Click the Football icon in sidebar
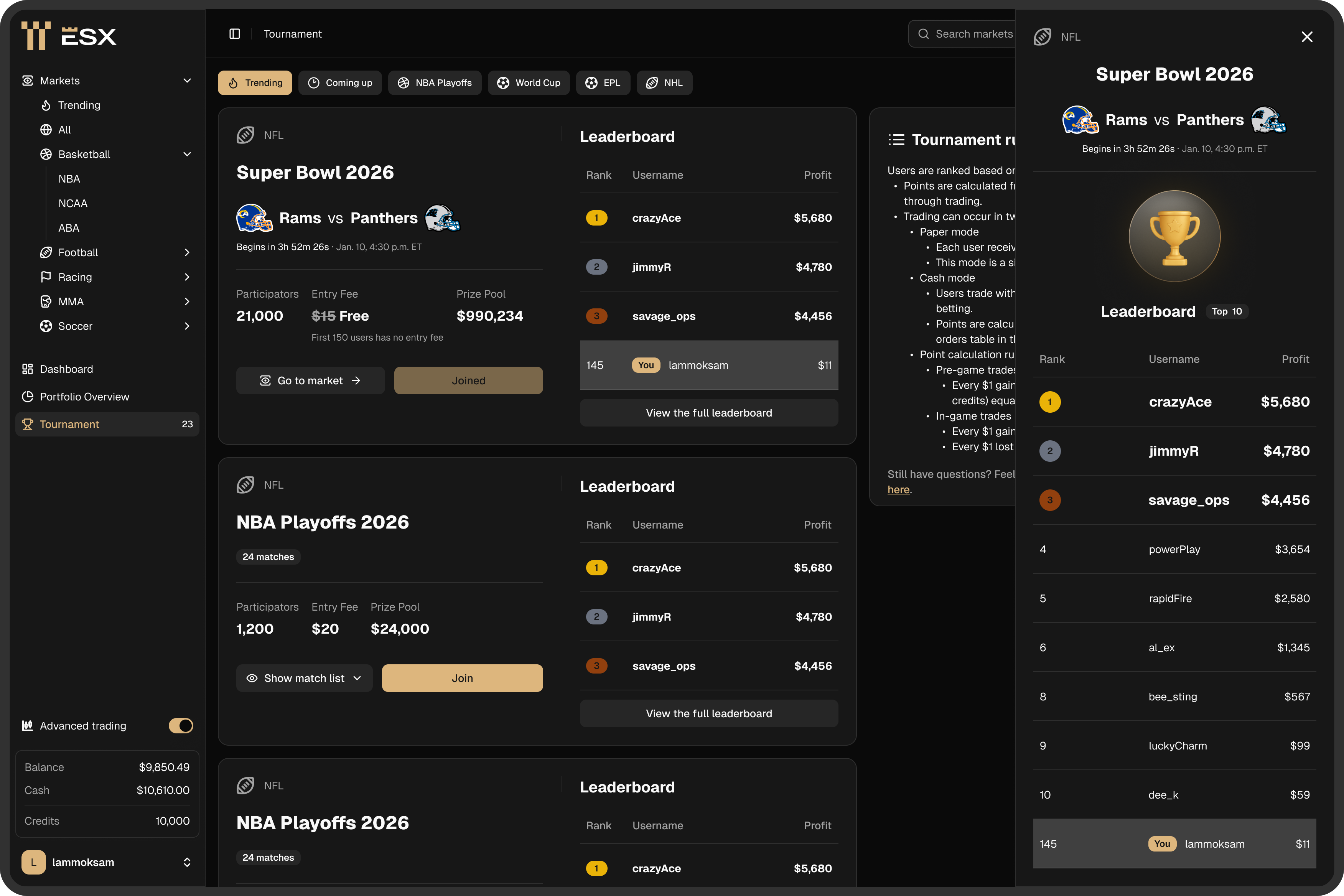Viewport: 1344px width, 896px height. 46,252
